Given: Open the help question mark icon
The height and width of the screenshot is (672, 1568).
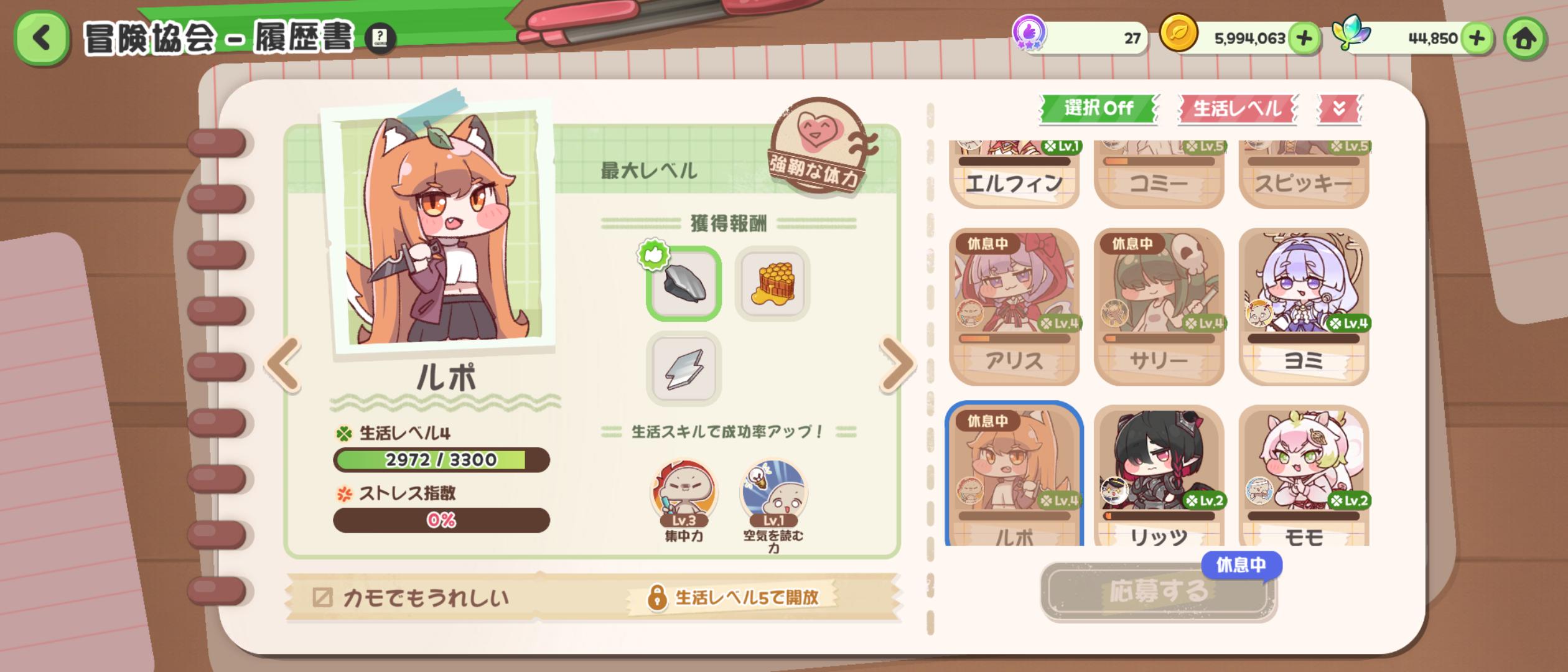Looking at the screenshot, I should tap(379, 39).
